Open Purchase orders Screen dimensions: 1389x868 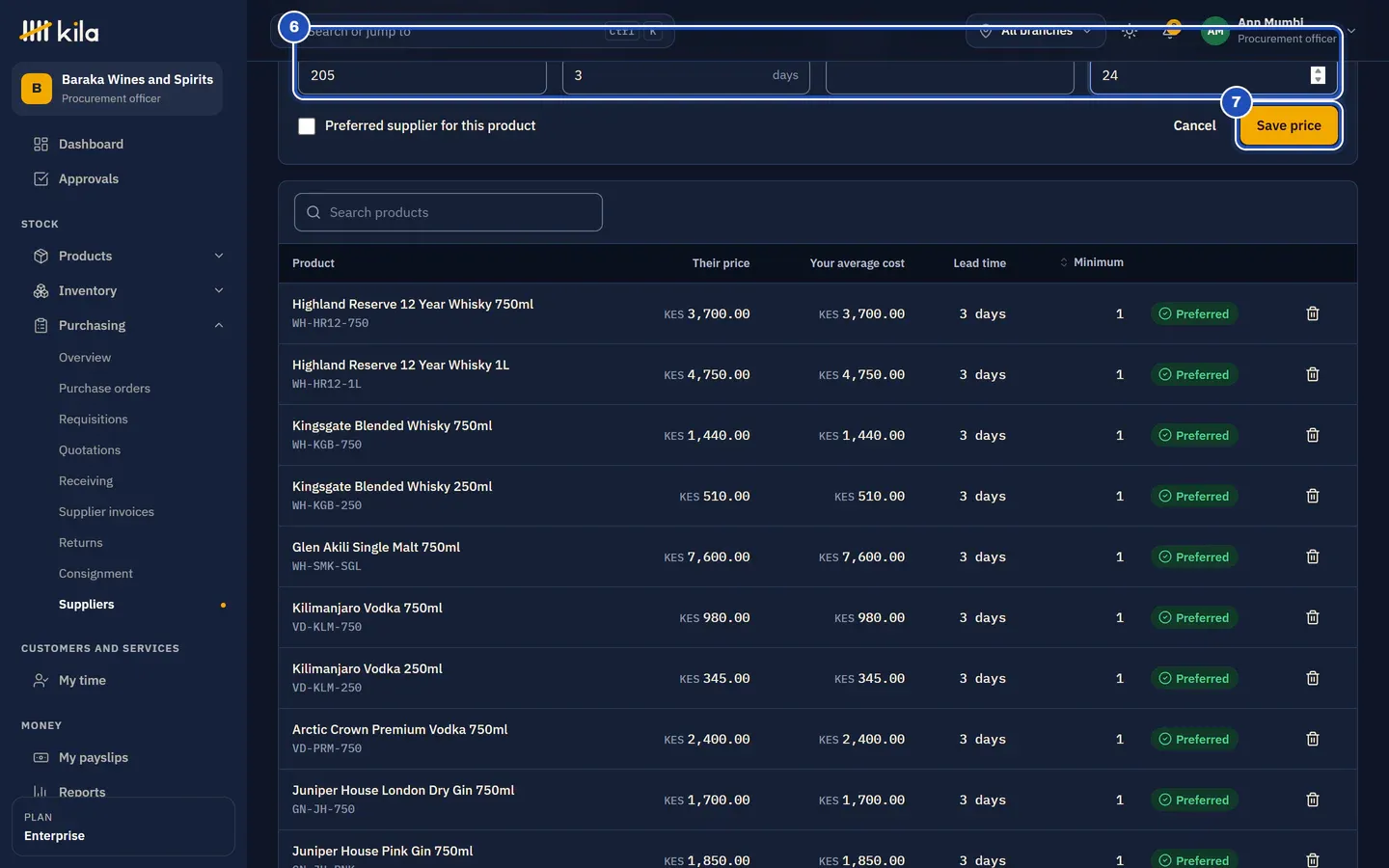point(104,389)
